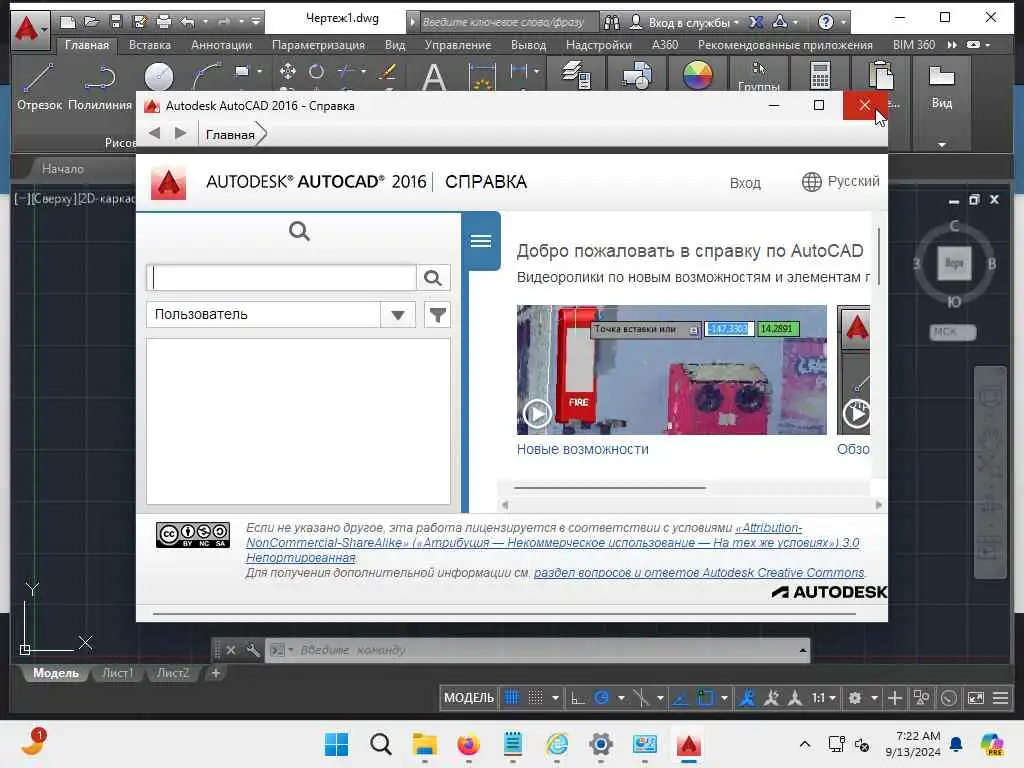The height and width of the screenshot is (768, 1024).
Task: Click the hamburger menu icon in help panel
Action: pyautogui.click(x=481, y=241)
